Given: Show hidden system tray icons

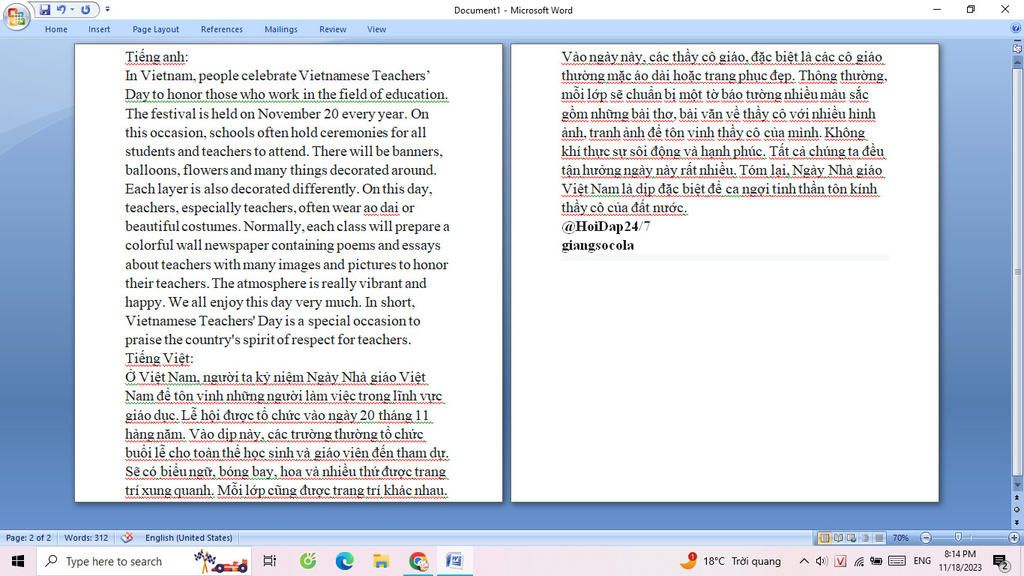Looking at the screenshot, I should 804,561.
